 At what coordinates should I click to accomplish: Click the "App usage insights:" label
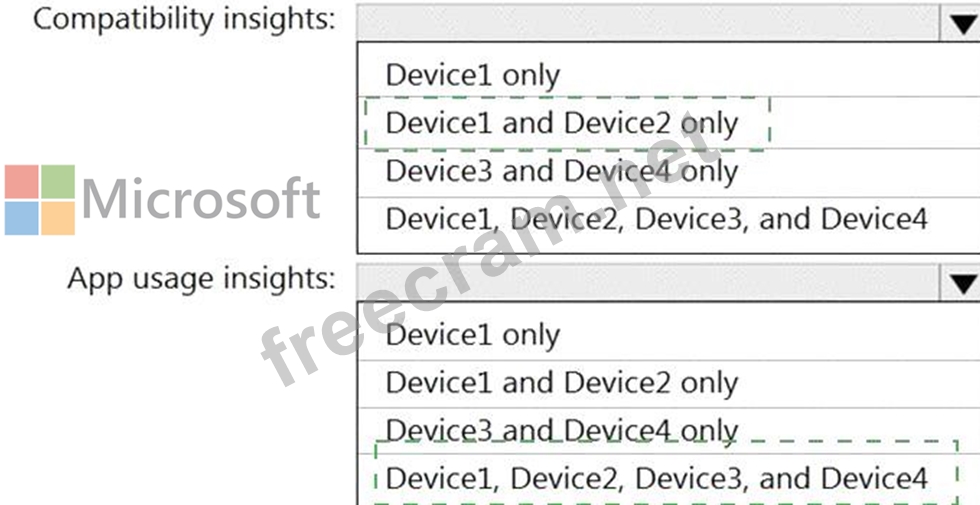click(201, 279)
